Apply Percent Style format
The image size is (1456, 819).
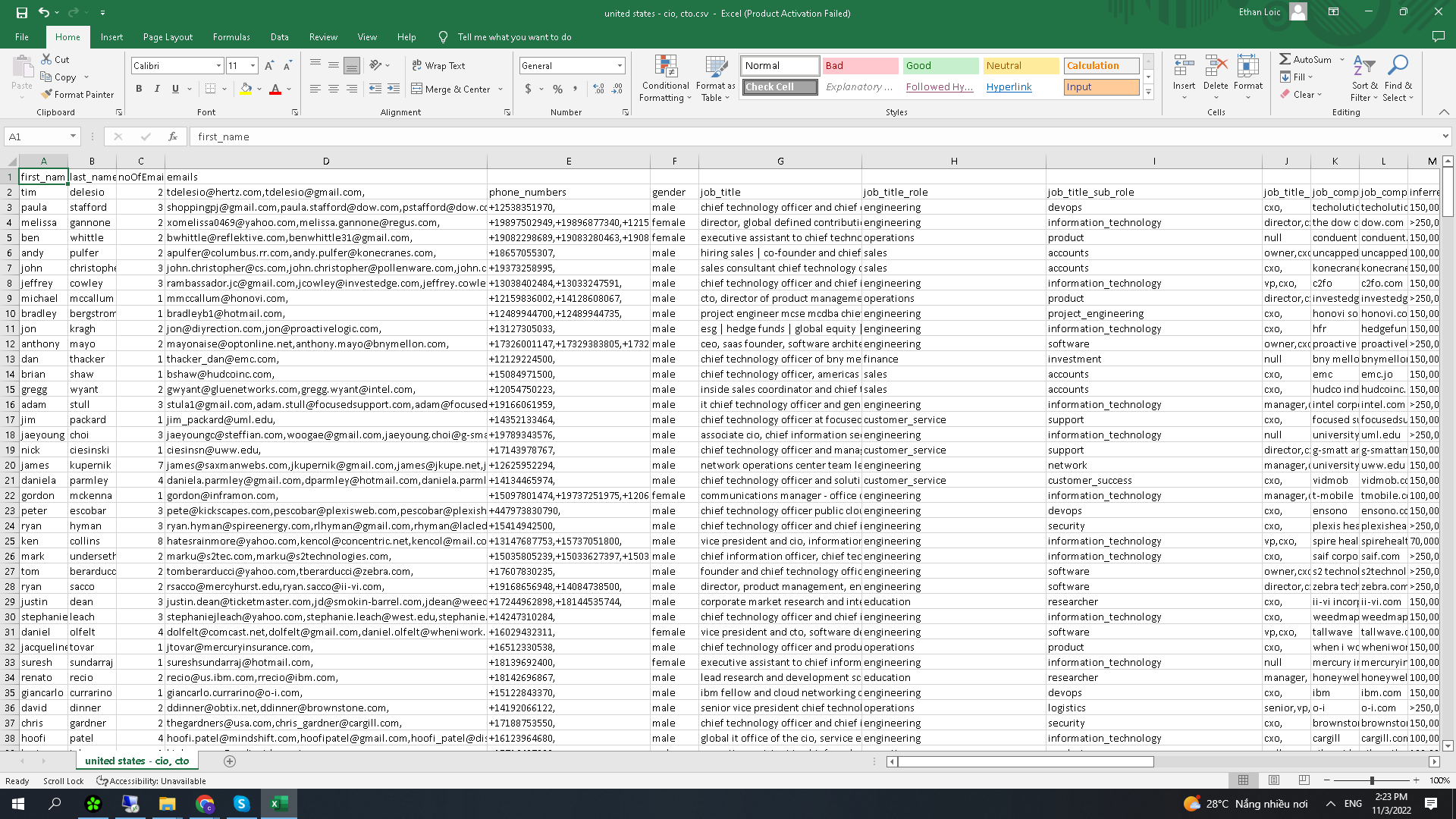click(x=557, y=89)
